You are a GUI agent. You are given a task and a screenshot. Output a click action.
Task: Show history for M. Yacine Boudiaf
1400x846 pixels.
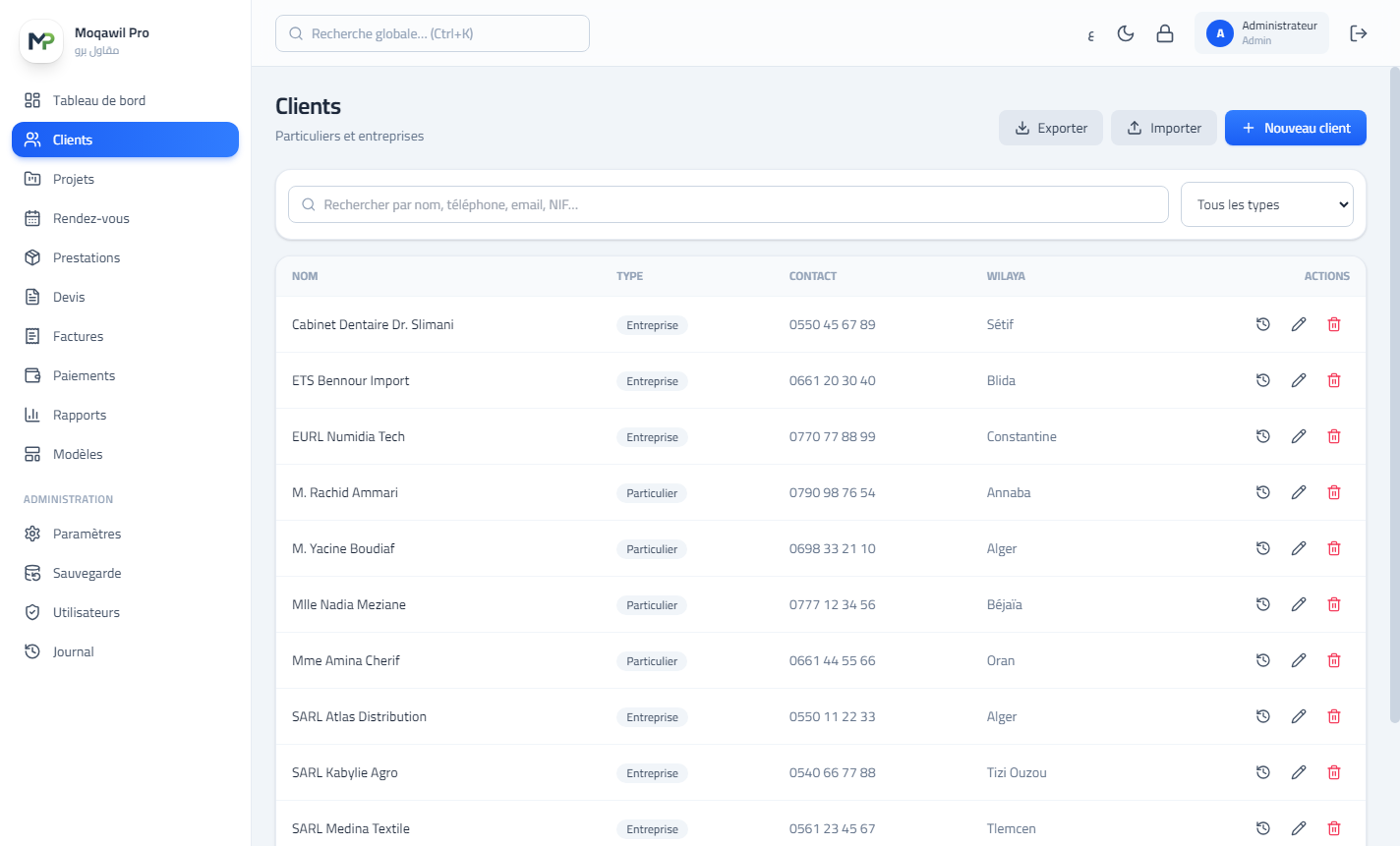(x=1263, y=548)
